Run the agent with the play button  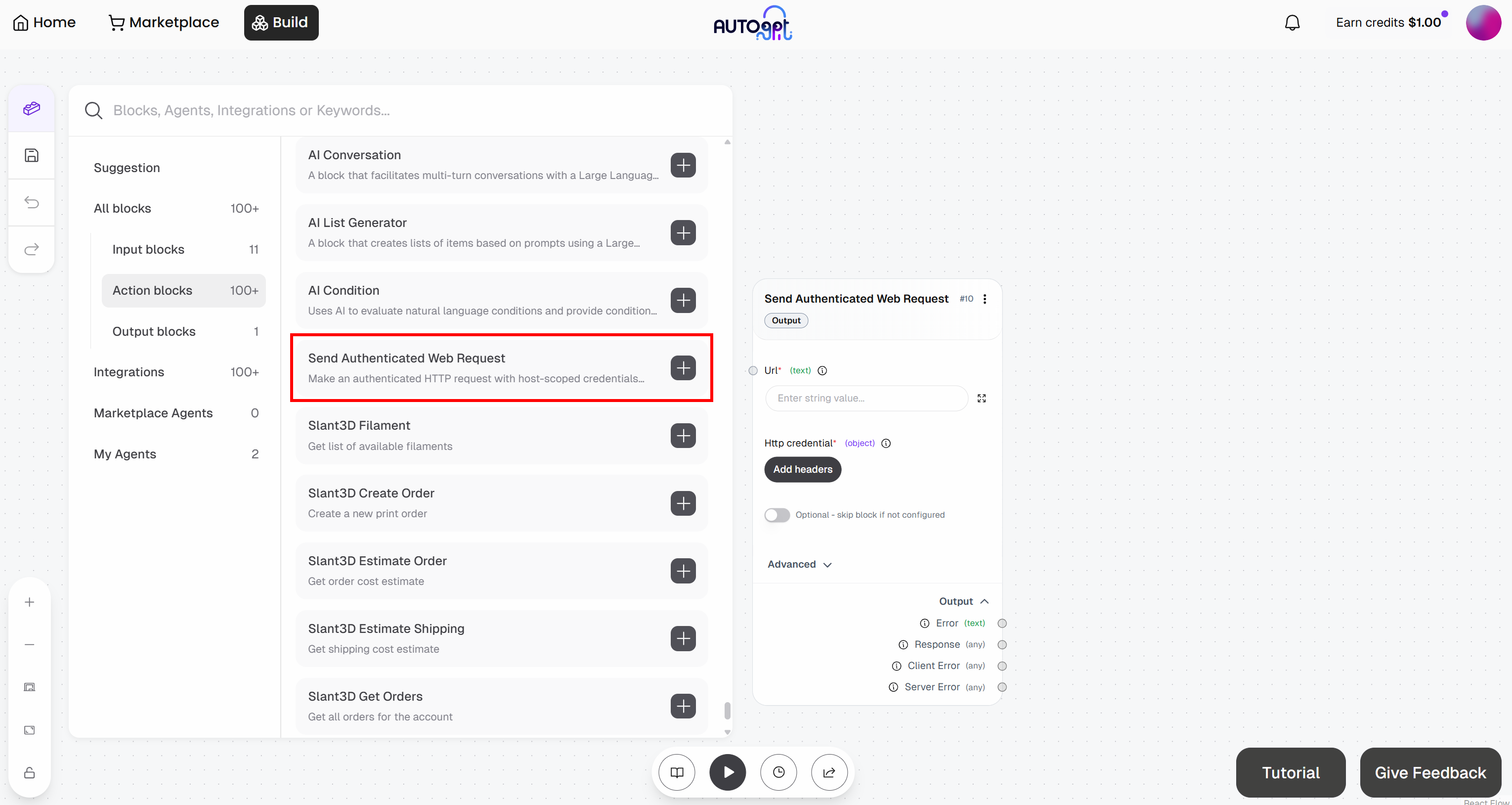pos(727,772)
